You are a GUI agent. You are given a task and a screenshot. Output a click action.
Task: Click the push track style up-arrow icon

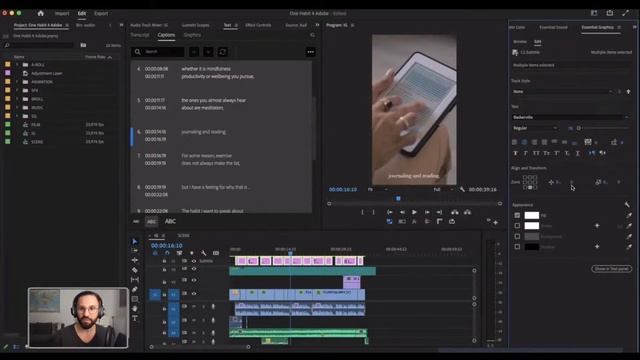tap(629, 91)
